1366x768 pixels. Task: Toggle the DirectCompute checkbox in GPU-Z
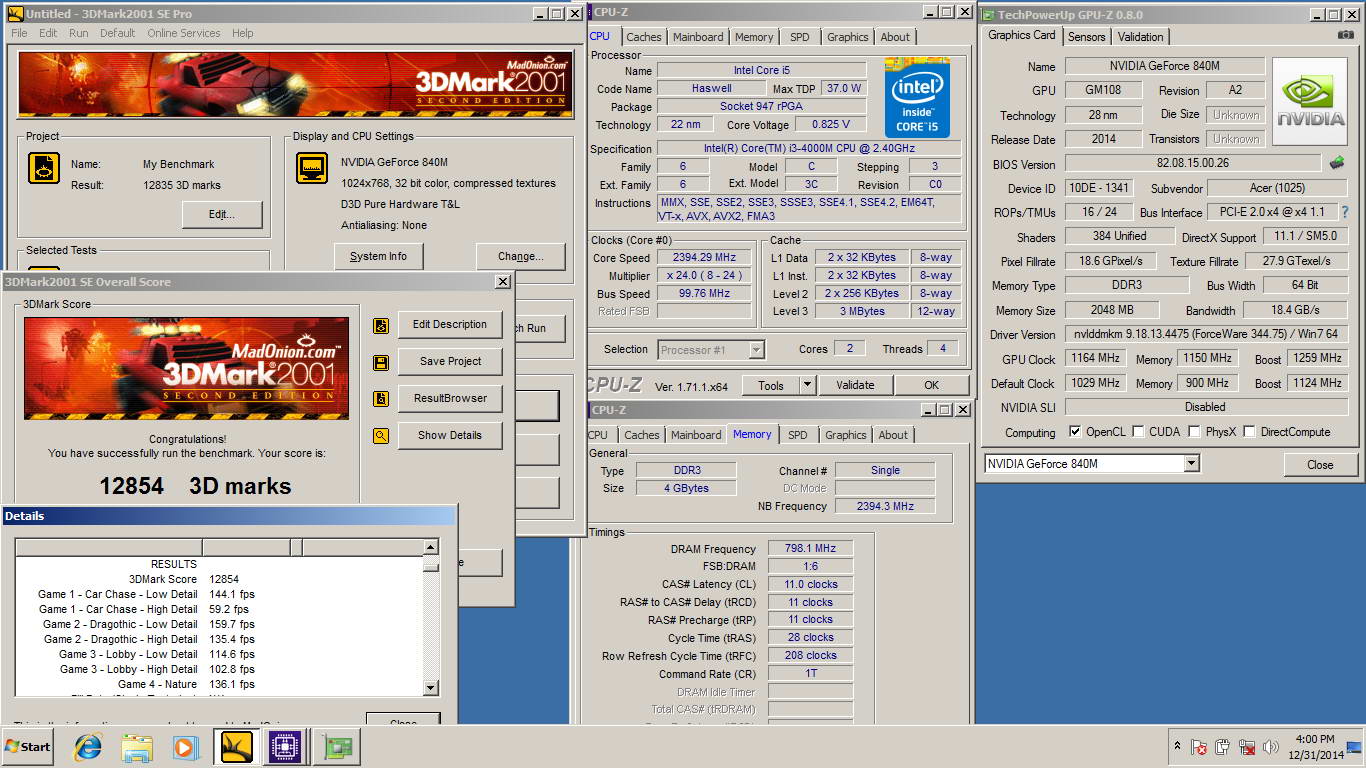pos(1250,432)
